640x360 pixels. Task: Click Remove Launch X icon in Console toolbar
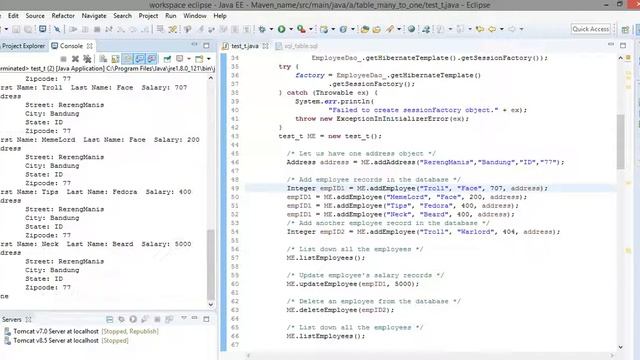coord(75,59)
